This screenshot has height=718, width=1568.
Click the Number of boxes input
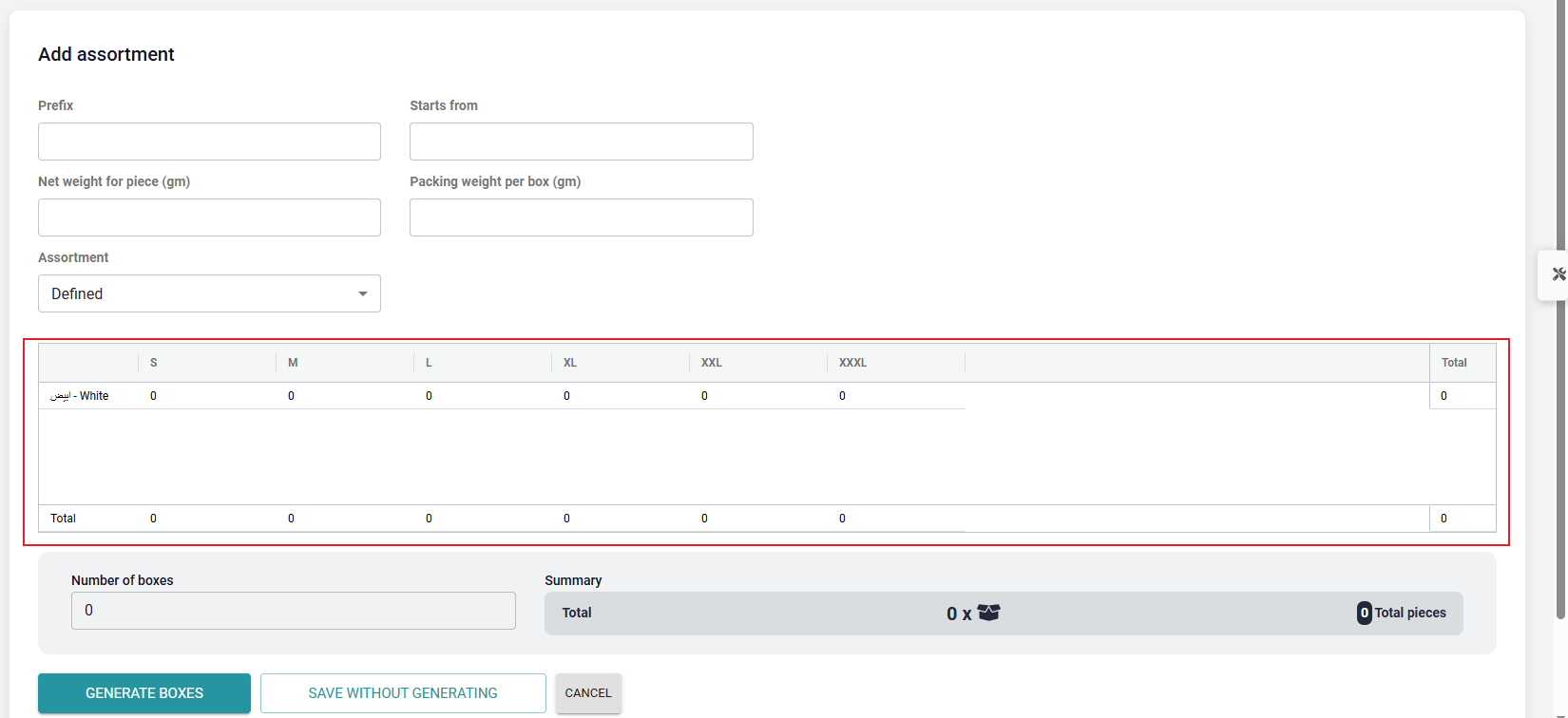click(x=293, y=611)
